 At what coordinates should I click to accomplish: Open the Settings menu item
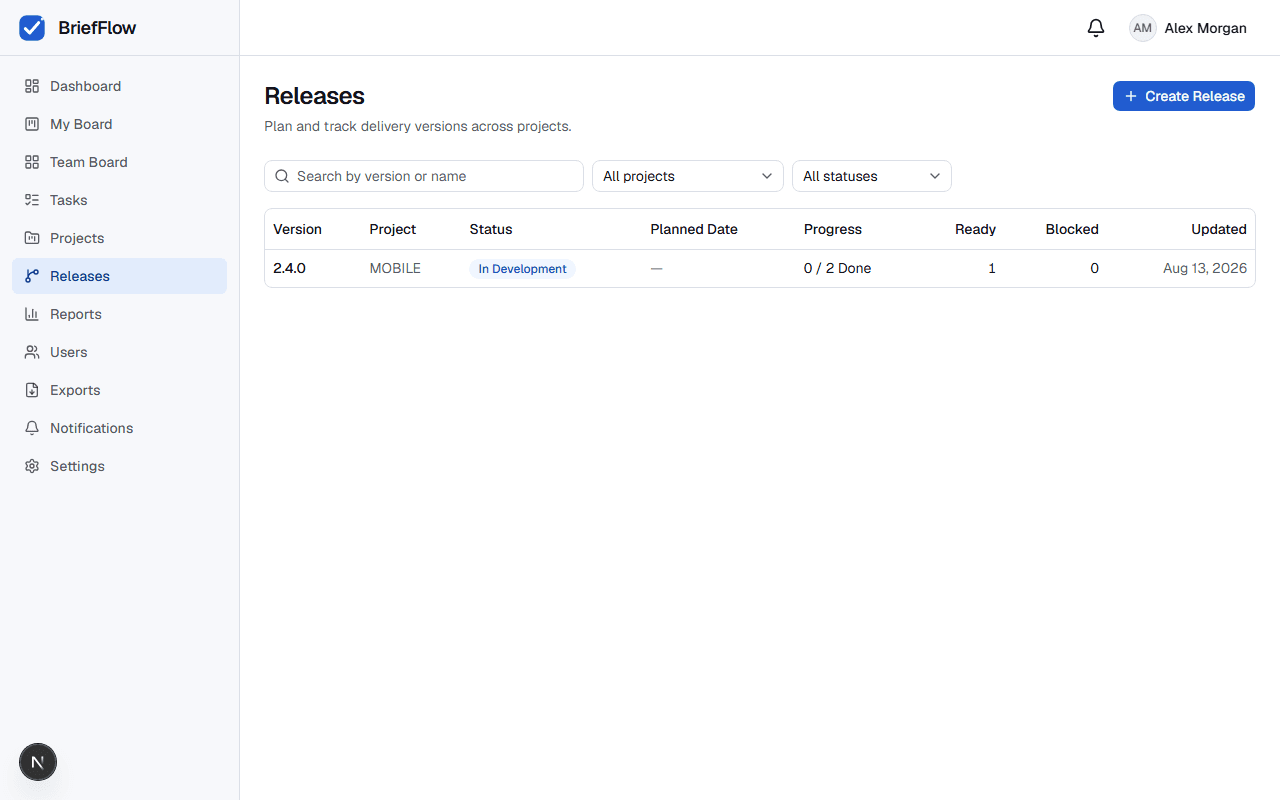click(x=120, y=466)
